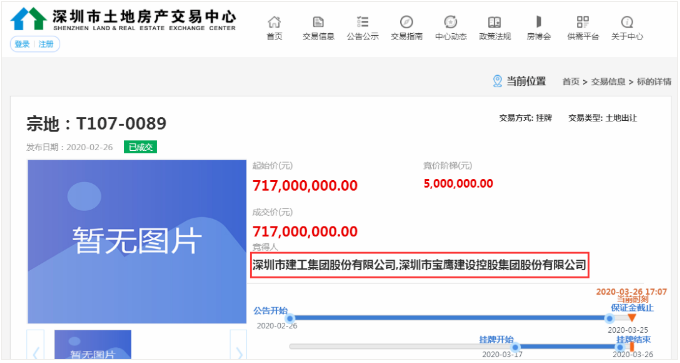Open the 政策法规 book icon
The width and height of the screenshot is (680, 363).
click(494, 22)
